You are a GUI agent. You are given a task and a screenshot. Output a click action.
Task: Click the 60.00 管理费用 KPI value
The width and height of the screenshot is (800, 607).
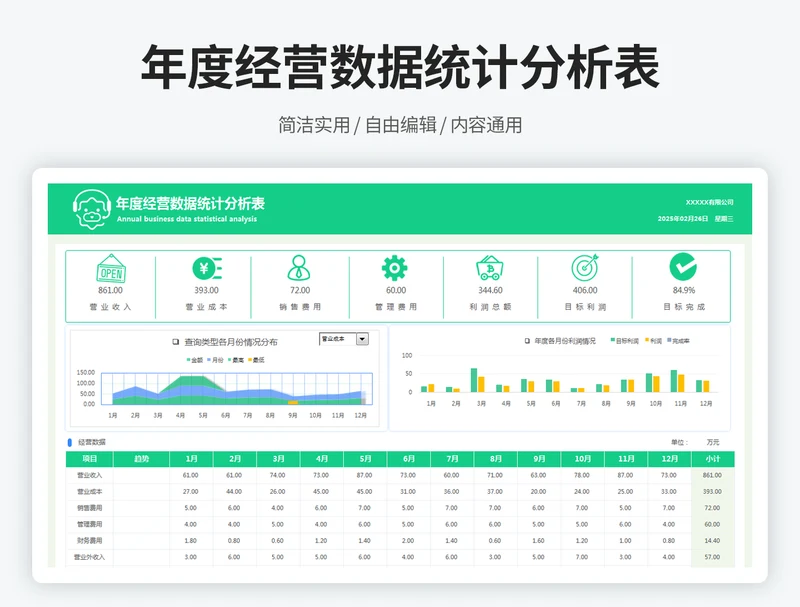coord(396,290)
